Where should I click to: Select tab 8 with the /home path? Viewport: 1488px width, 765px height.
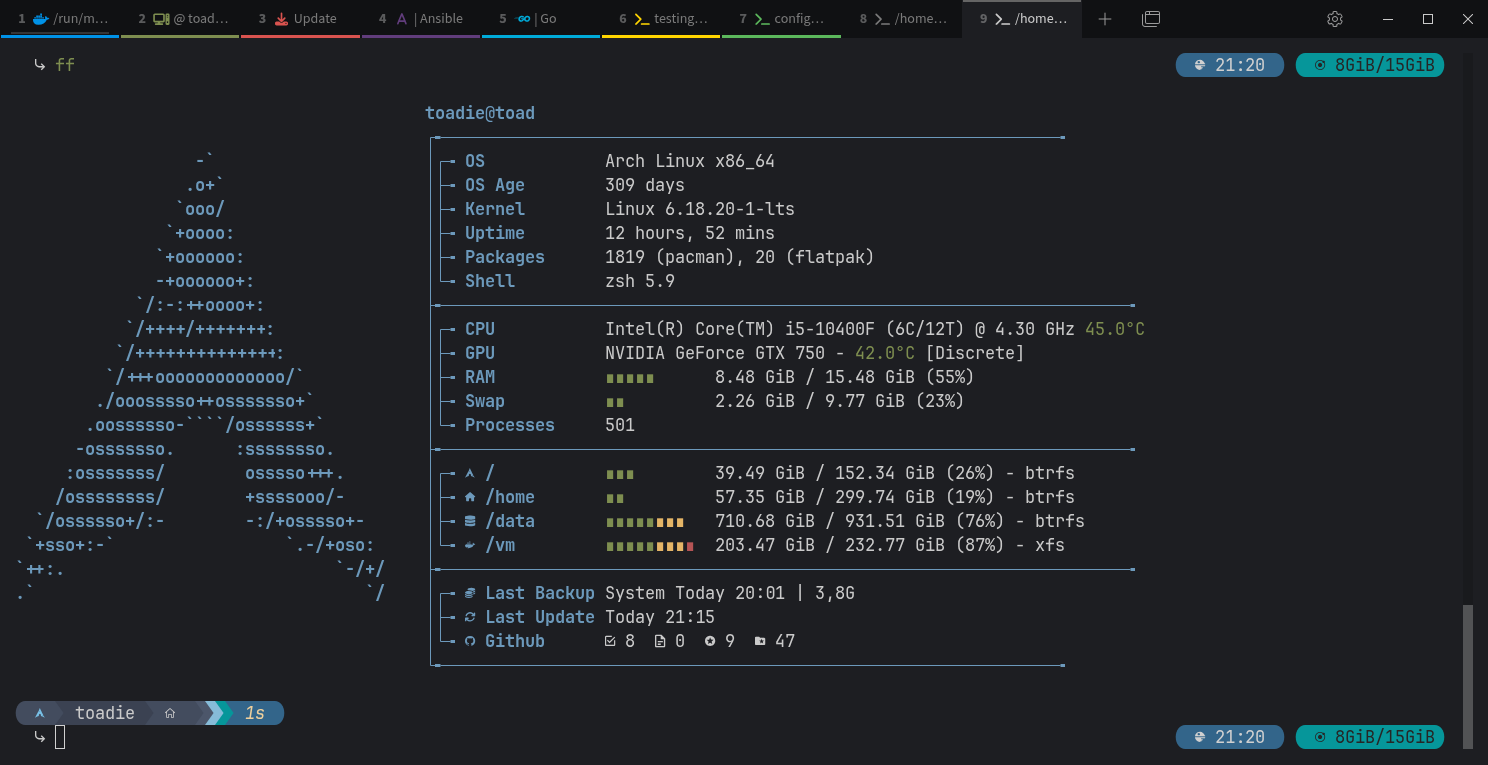click(900, 19)
